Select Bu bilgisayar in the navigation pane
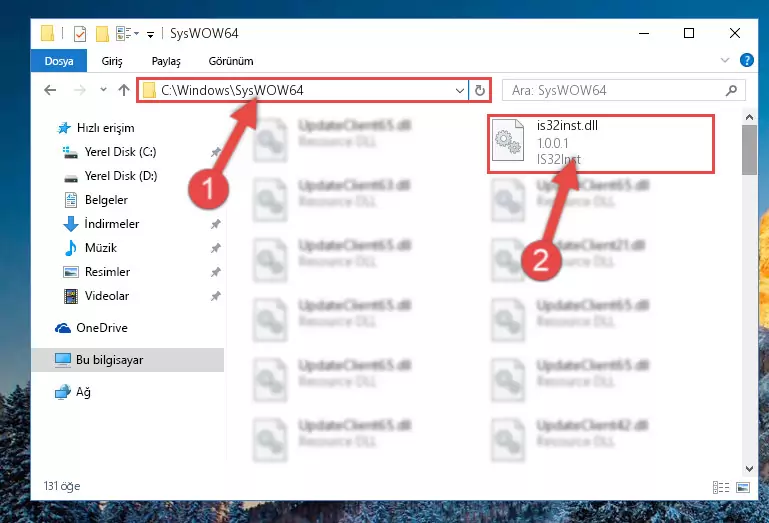The image size is (769, 523). pos(128,360)
